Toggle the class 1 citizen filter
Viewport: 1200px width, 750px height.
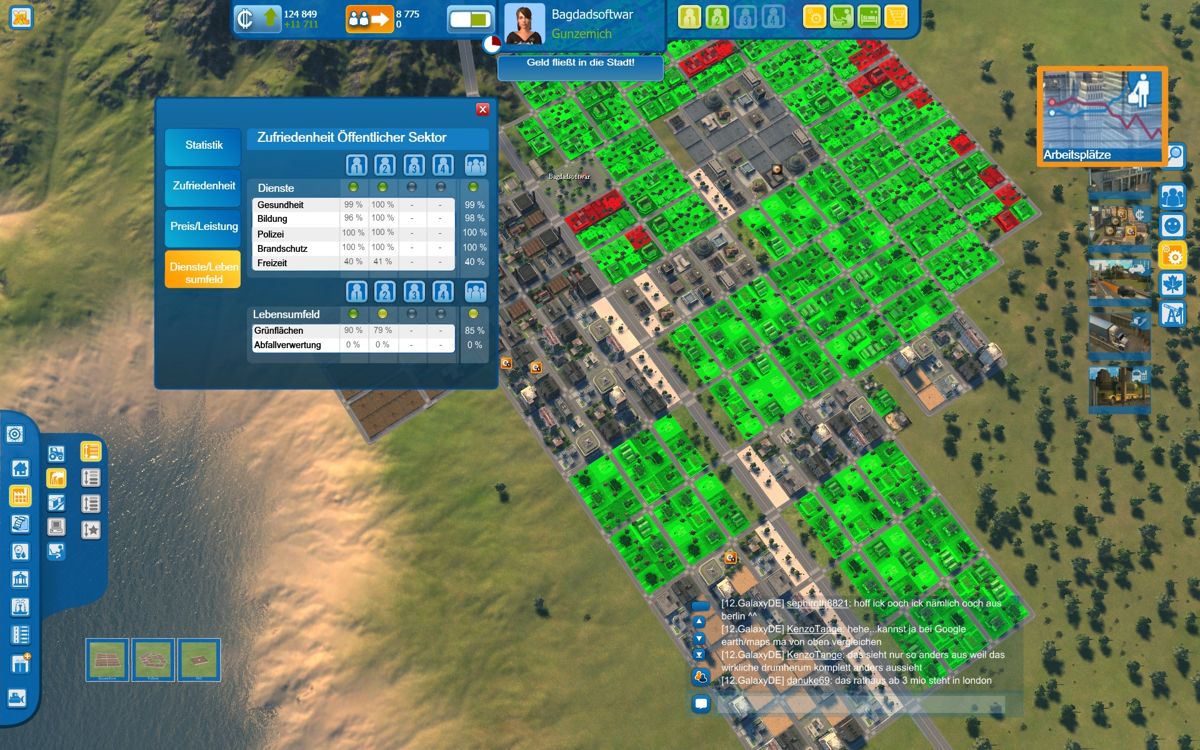pos(689,17)
